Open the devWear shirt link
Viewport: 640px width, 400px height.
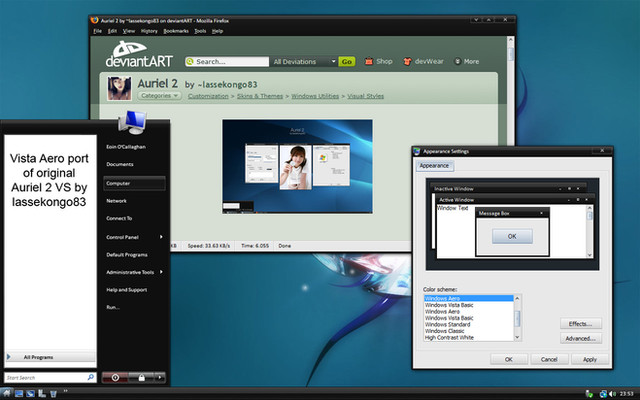pyautogui.click(x=423, y=61)
